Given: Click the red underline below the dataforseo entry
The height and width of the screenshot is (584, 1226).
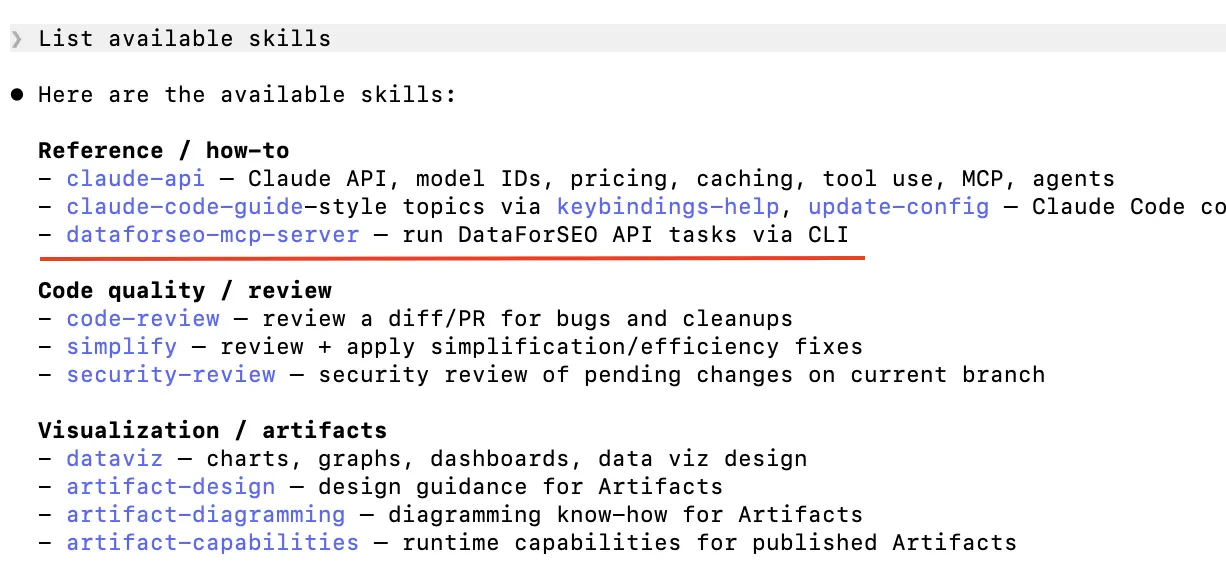Looking at the screenshot, I should [x=452, y=258].
